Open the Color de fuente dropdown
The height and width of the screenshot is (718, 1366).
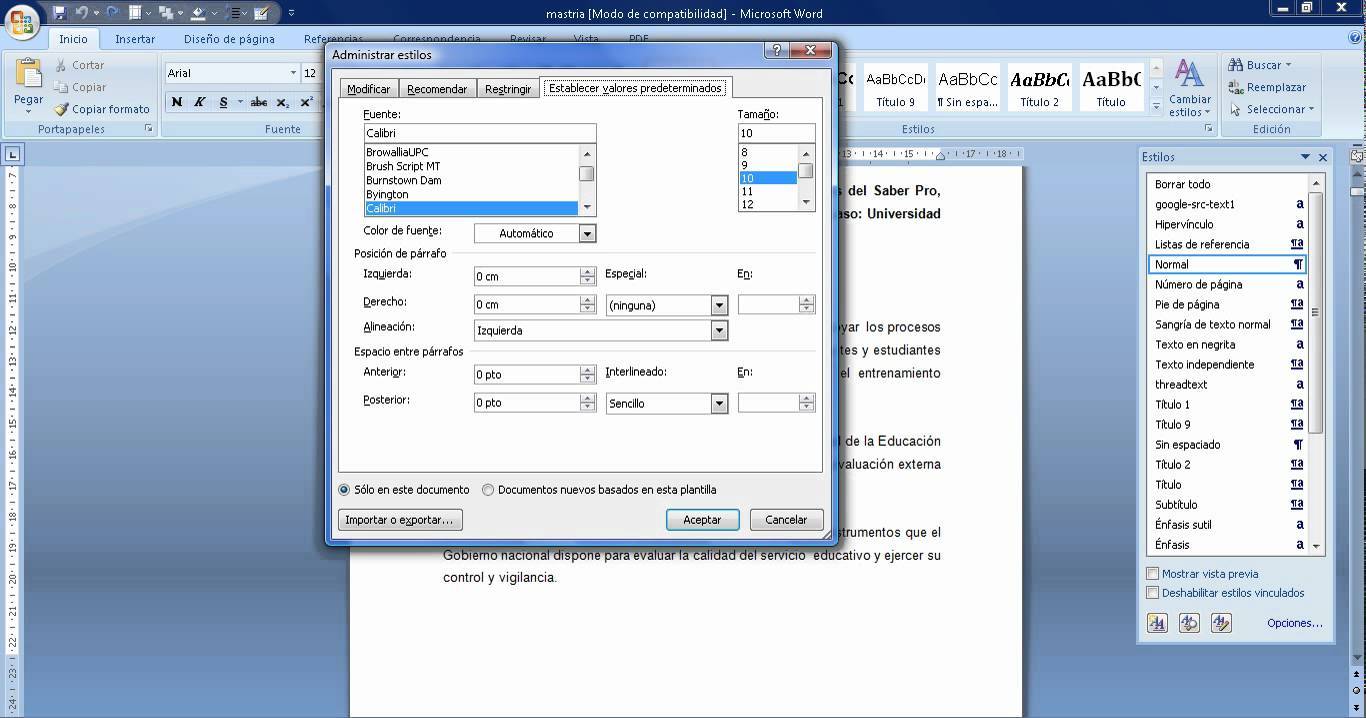587,233
